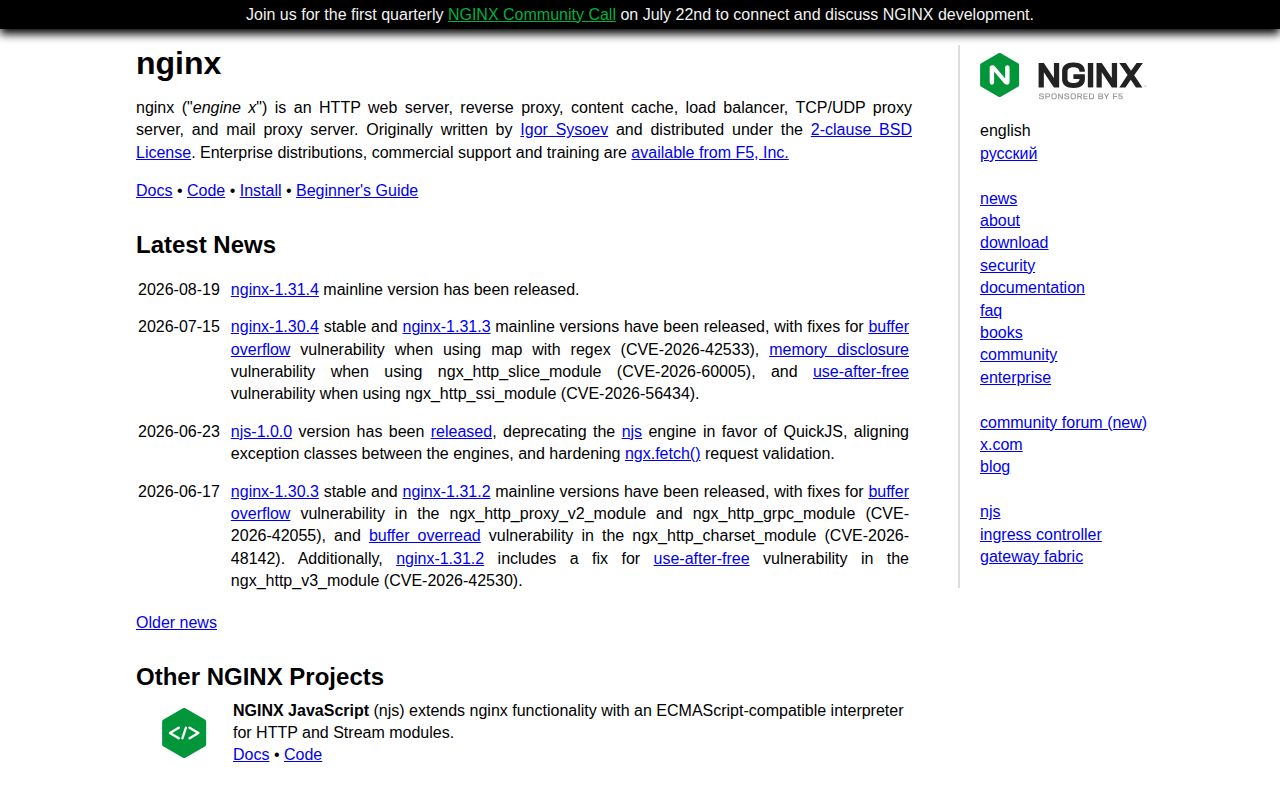This screenshot has height=800, width=1280.
Task: Open the faq link in the sidebar
Action: pos(991,311)
